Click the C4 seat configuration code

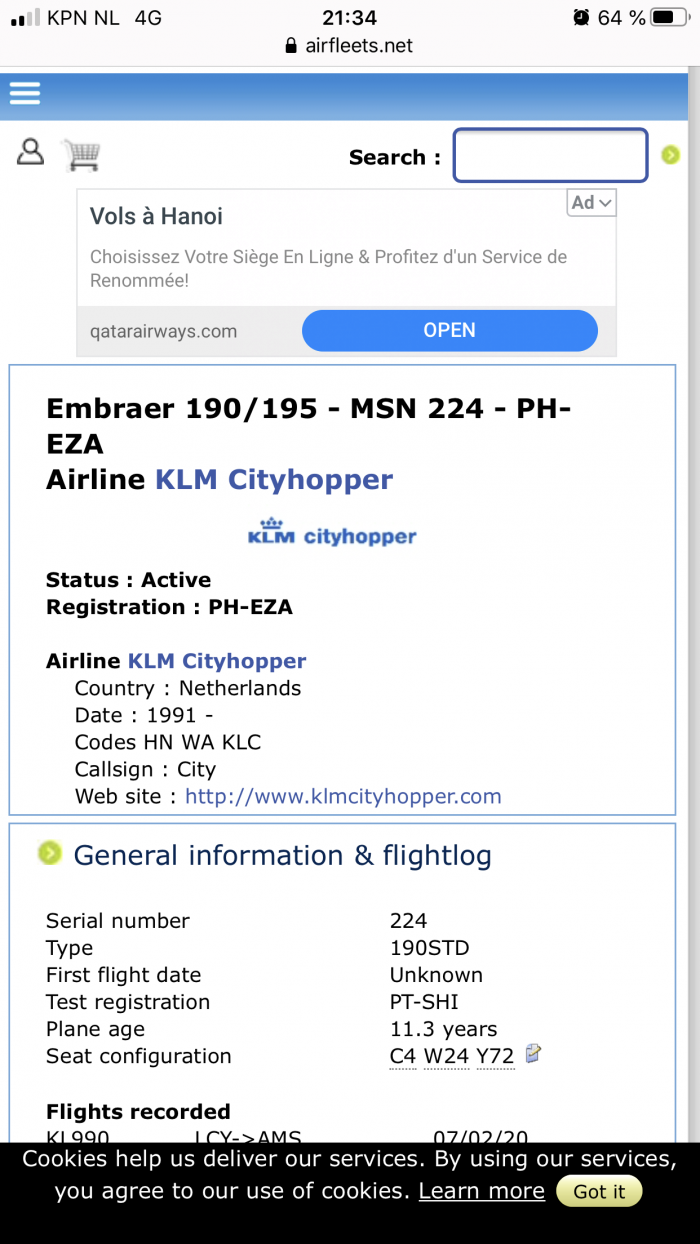[x=403, y=1057]
